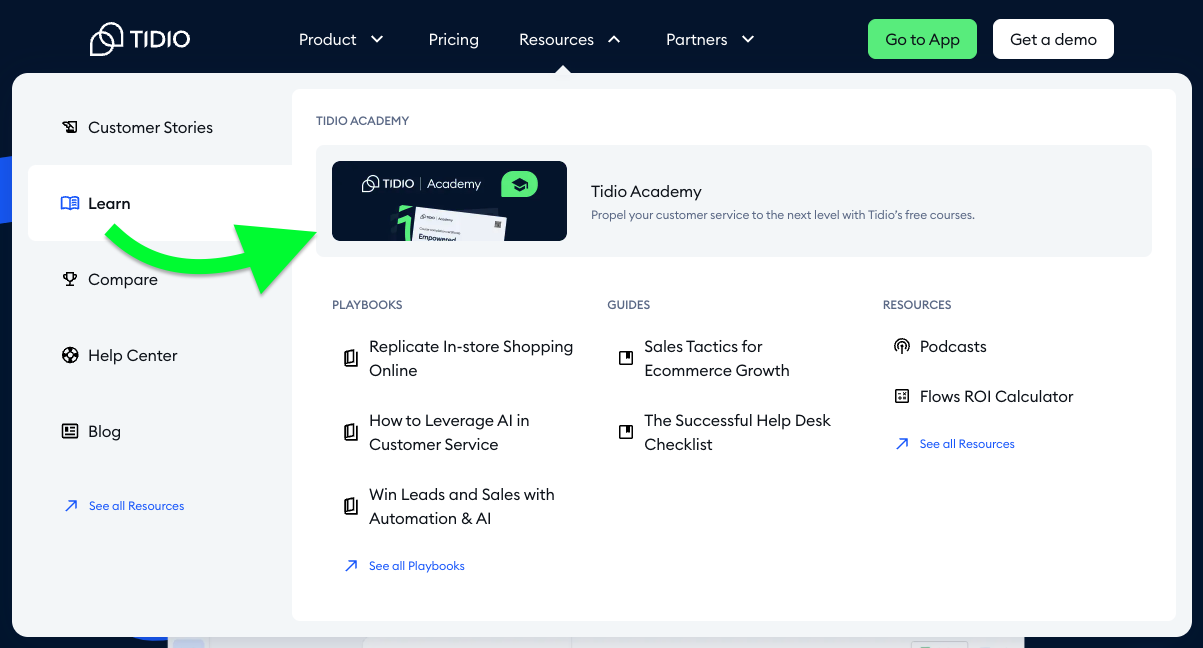
Task: Open the Podcasts resource link
Action: 953,346
